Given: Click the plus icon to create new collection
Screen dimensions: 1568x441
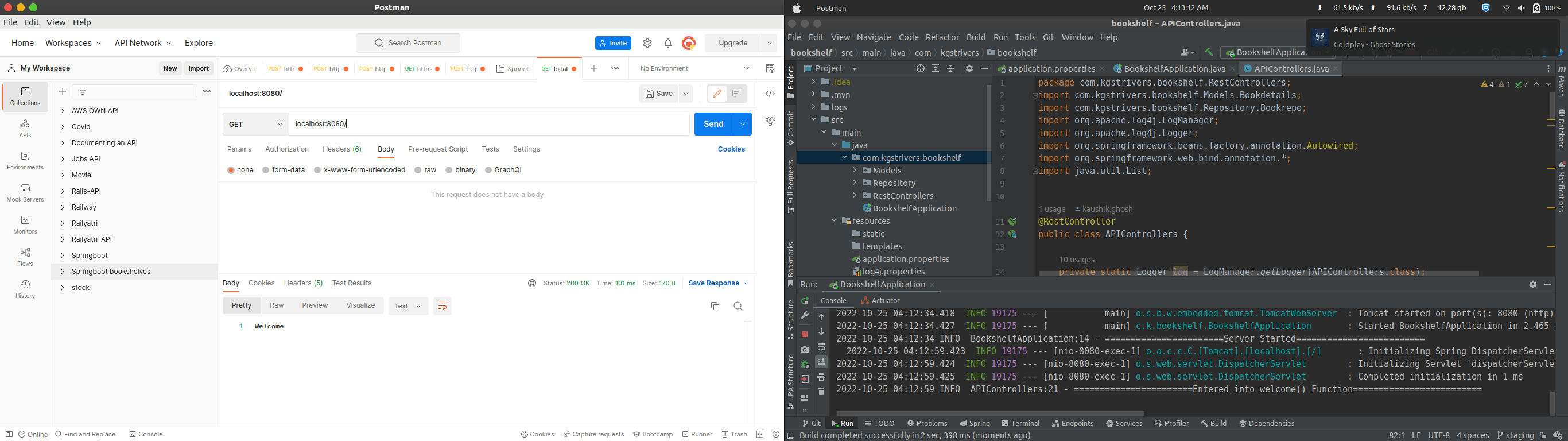Looking at the screenshot, I should tap(63, 91).
